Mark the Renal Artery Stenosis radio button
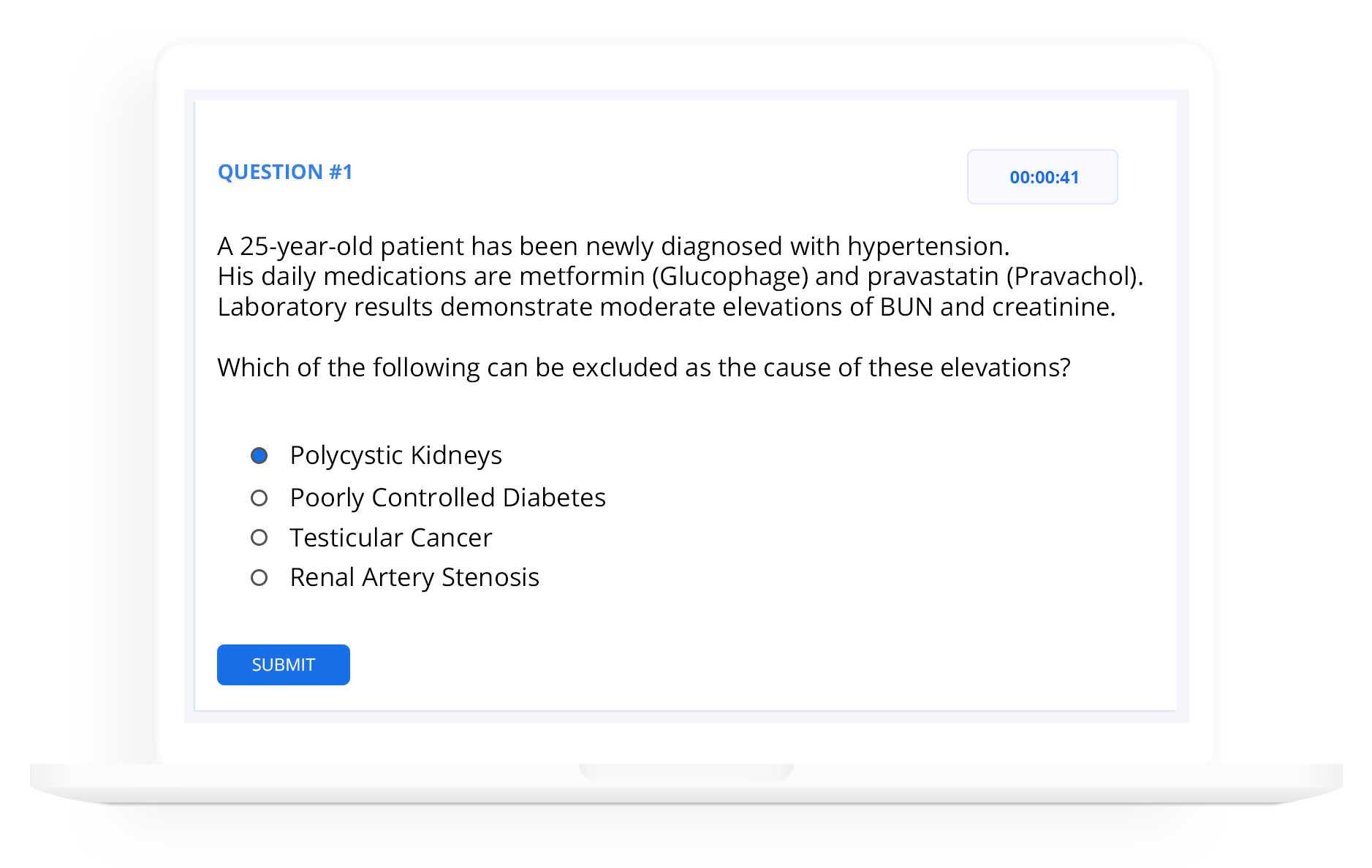The image size is (1372, 868). pos(259,578)
